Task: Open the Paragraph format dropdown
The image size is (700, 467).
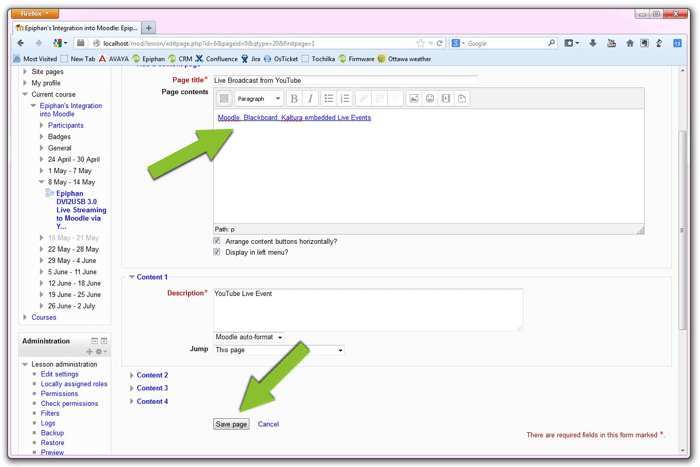Action: tap(259, 99)
